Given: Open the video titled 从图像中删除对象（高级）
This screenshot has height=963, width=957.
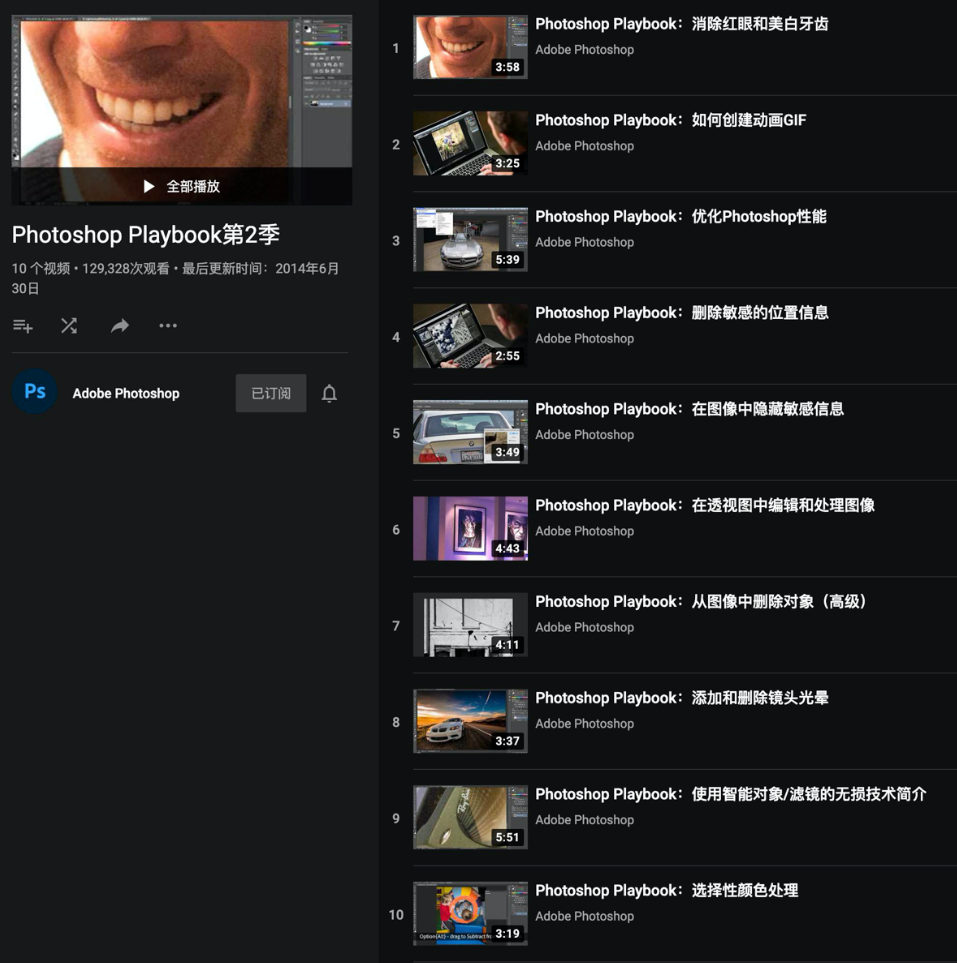Looking at the screenshot, I should coord(701,602).
